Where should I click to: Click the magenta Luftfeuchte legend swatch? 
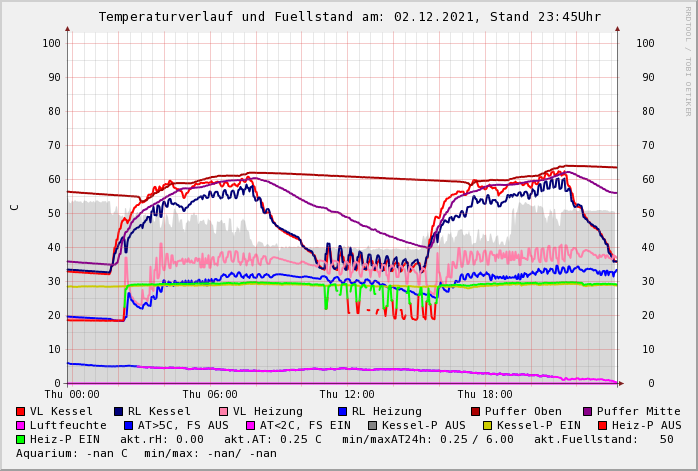21,425
